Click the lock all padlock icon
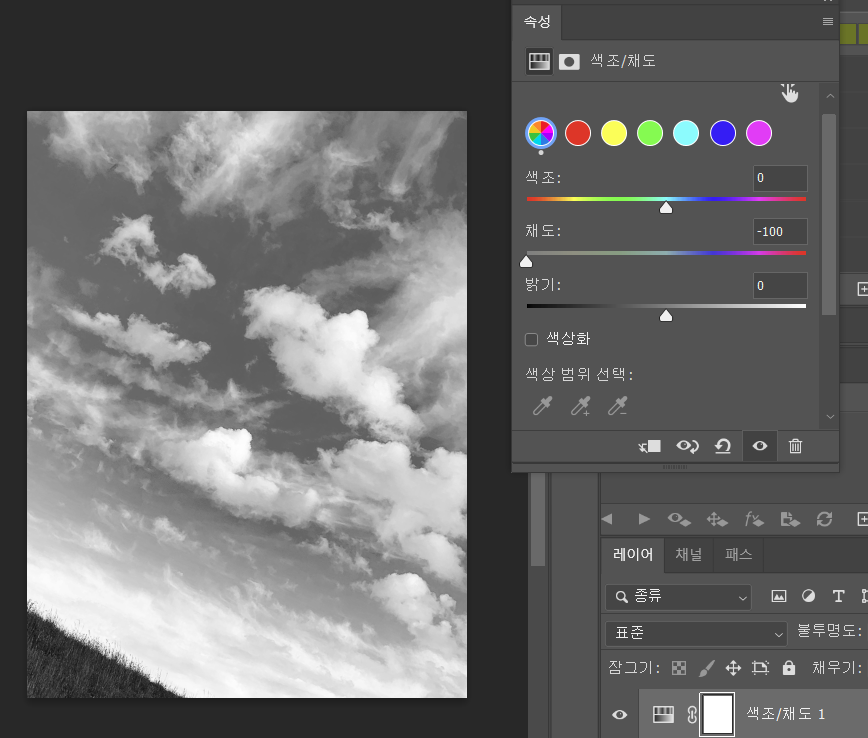This screenshot has height=738, width=868. click(789, 668)
